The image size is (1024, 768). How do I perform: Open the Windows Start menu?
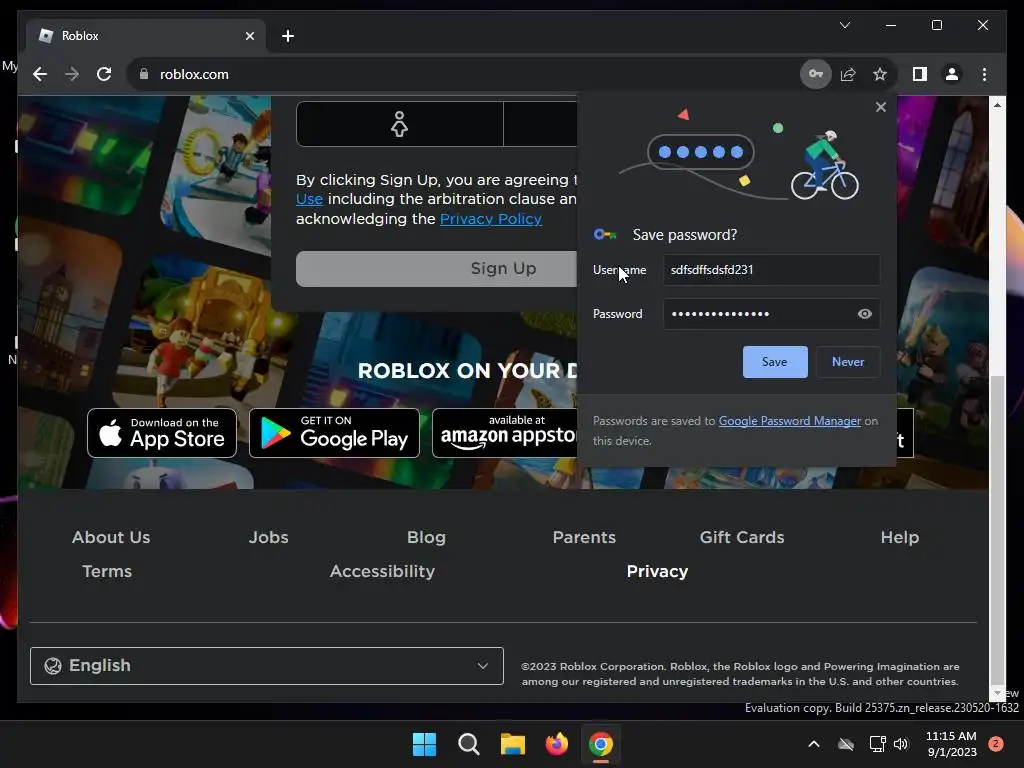tap(424, 744)
